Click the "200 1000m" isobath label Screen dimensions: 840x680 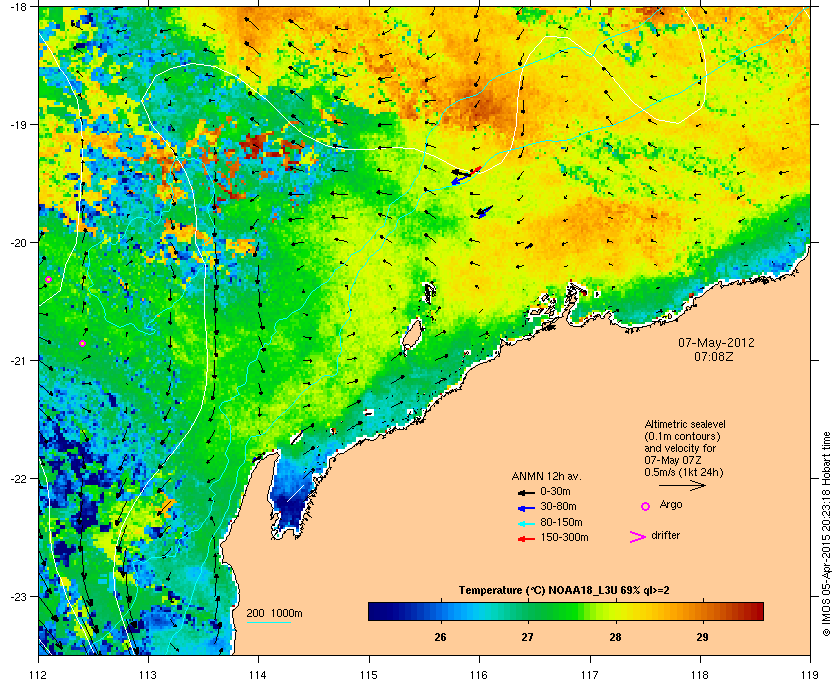[274, 614]
